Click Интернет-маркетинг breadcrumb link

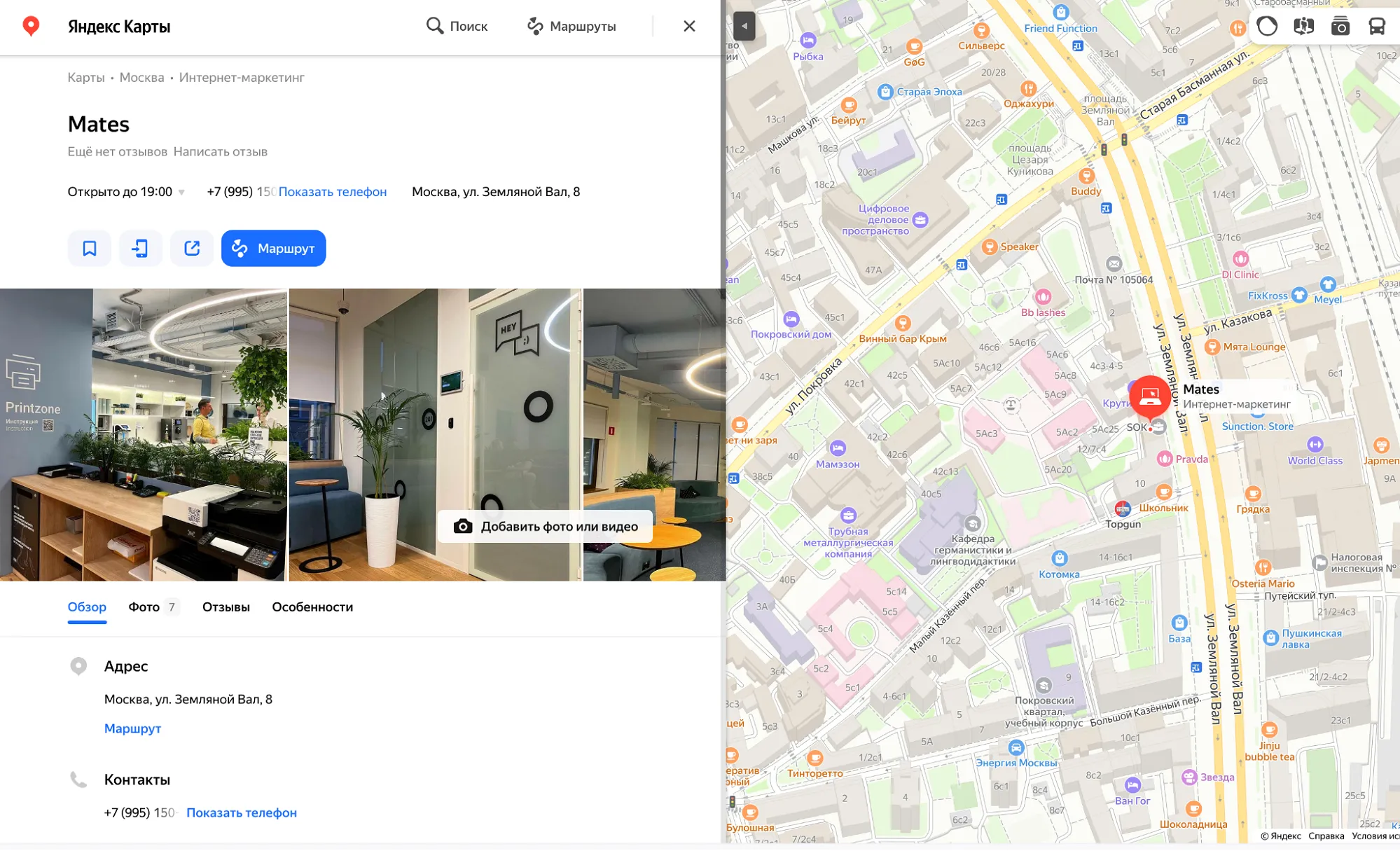coord(241,77)
